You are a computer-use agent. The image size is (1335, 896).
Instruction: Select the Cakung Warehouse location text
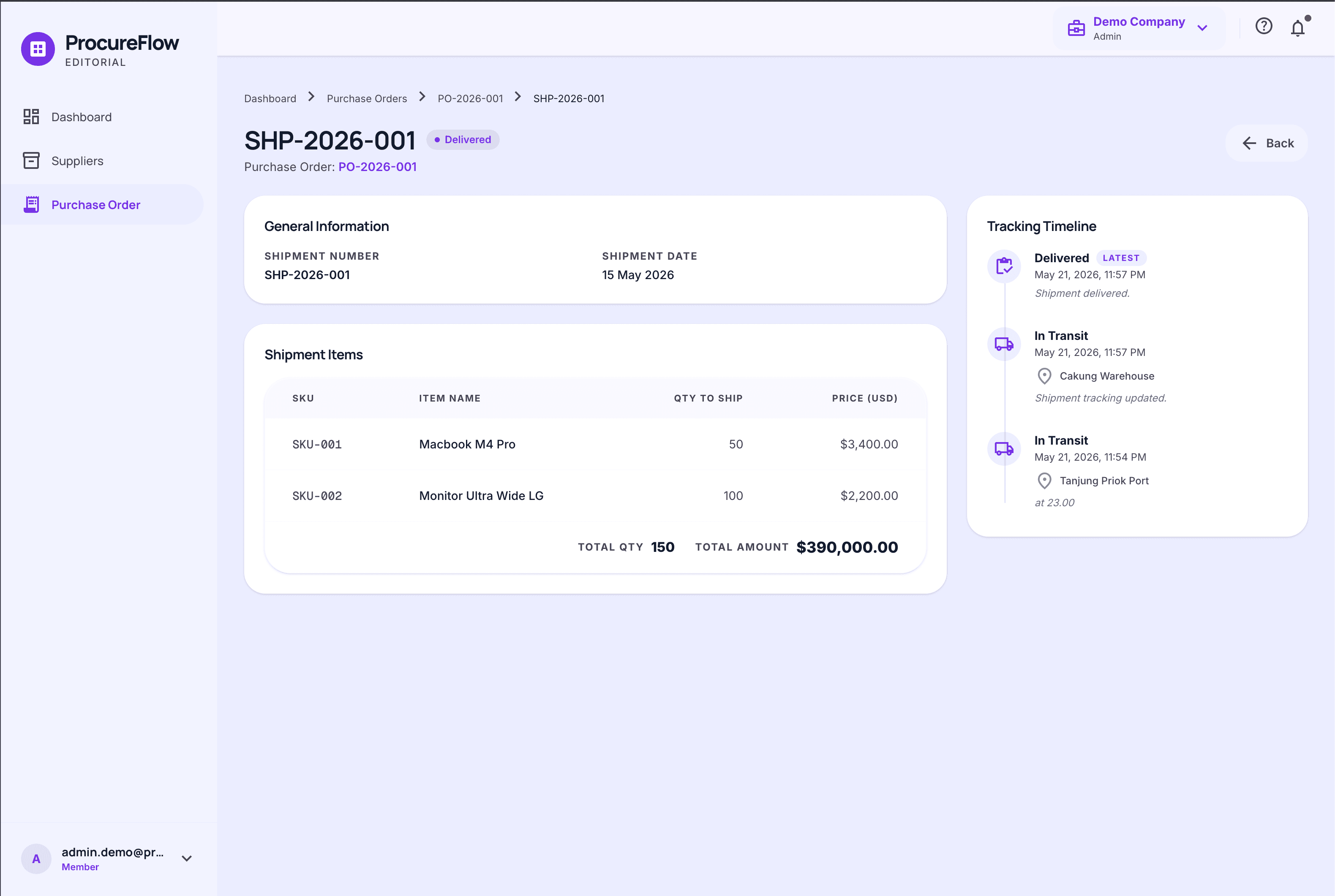(x=1106, y=376)
